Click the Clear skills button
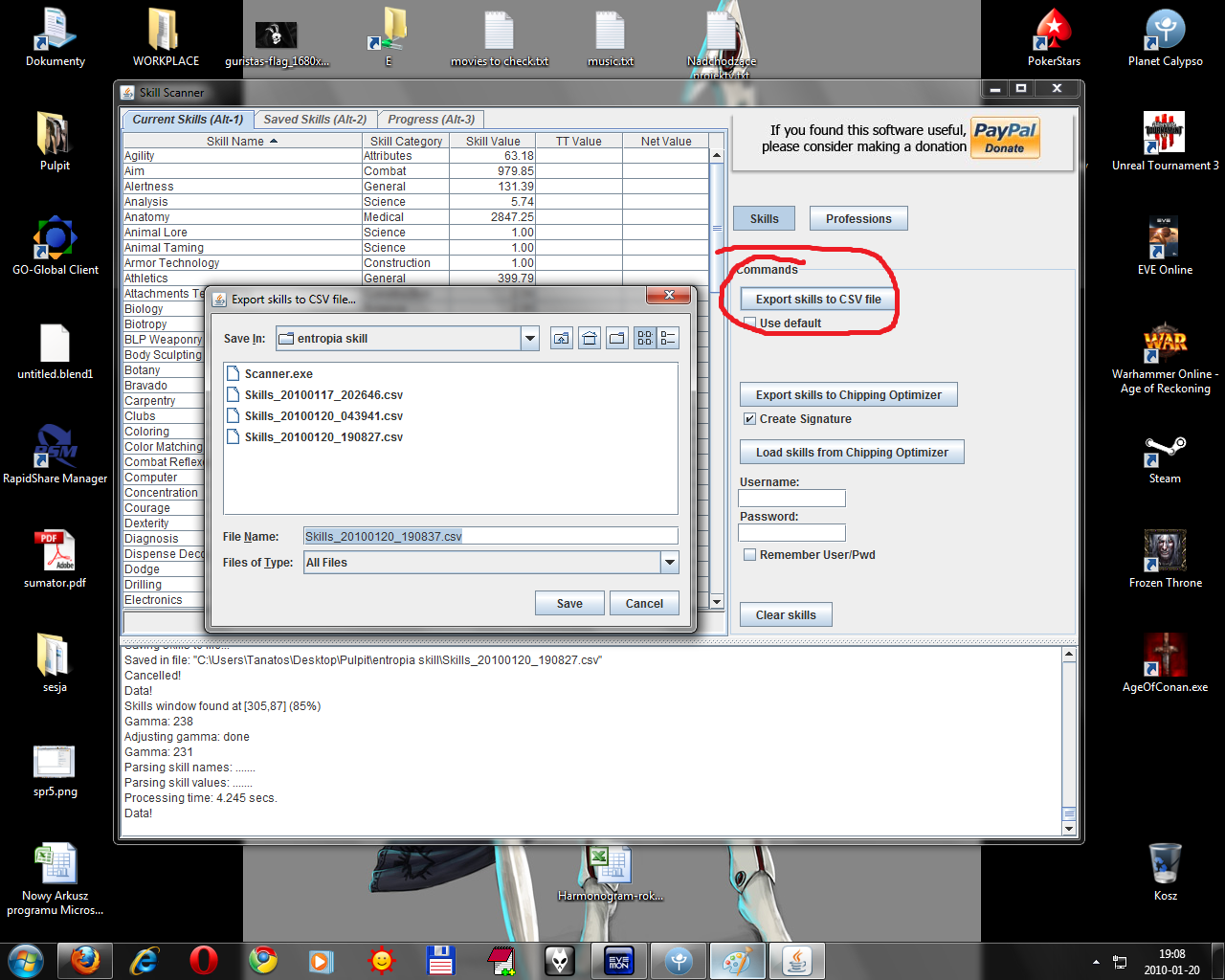The image size is (1225, 980). (785, 614)
